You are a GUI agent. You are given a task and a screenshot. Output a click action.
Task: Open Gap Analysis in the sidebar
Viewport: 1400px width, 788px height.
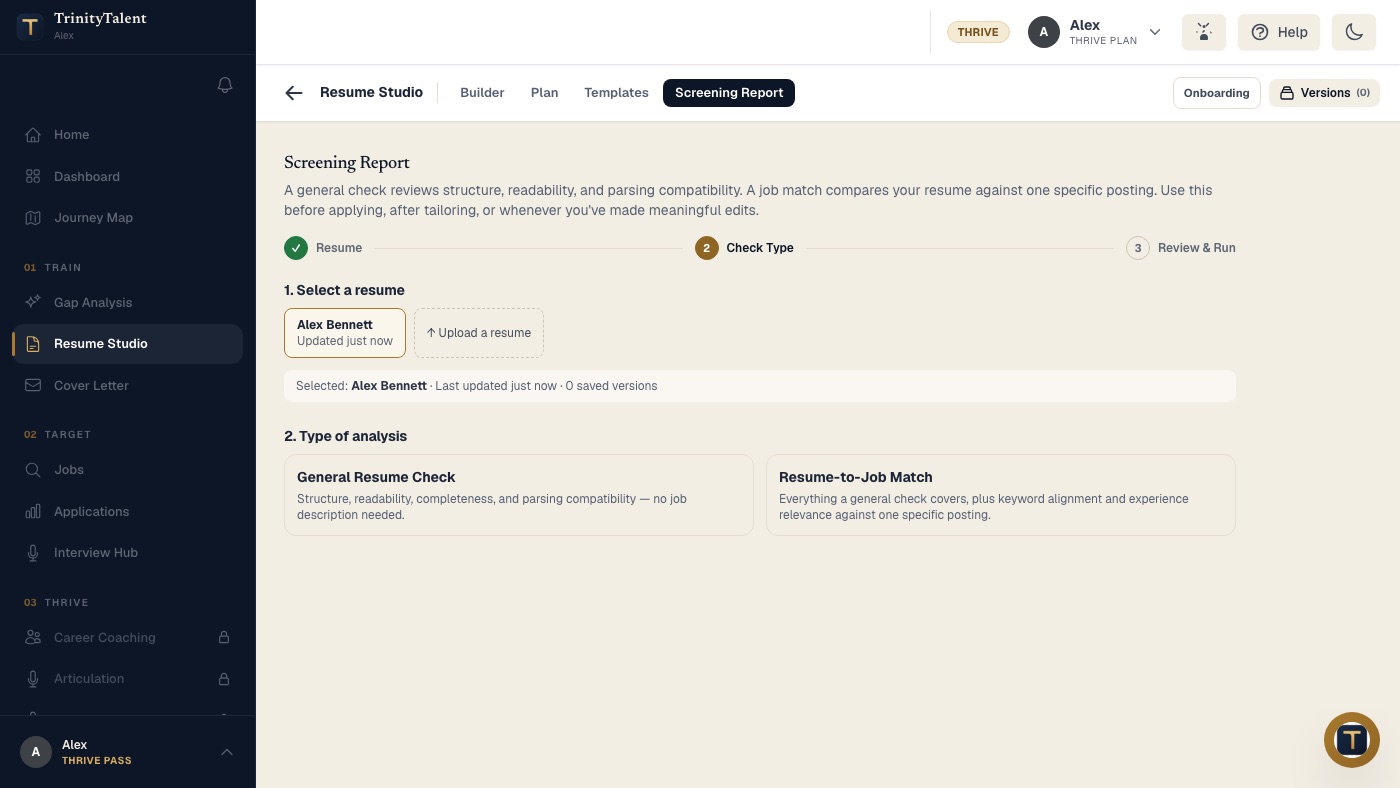[x=128, y=302]
